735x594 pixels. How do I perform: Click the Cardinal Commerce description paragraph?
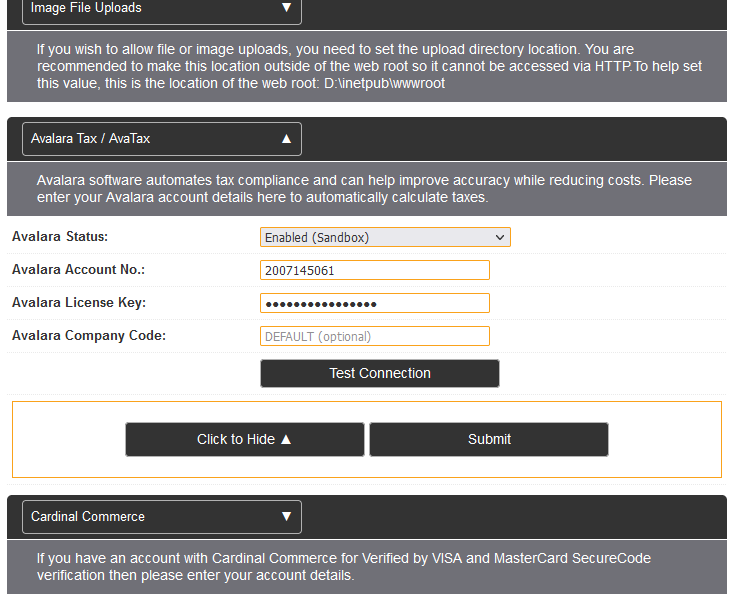click(x=344, y=567)
